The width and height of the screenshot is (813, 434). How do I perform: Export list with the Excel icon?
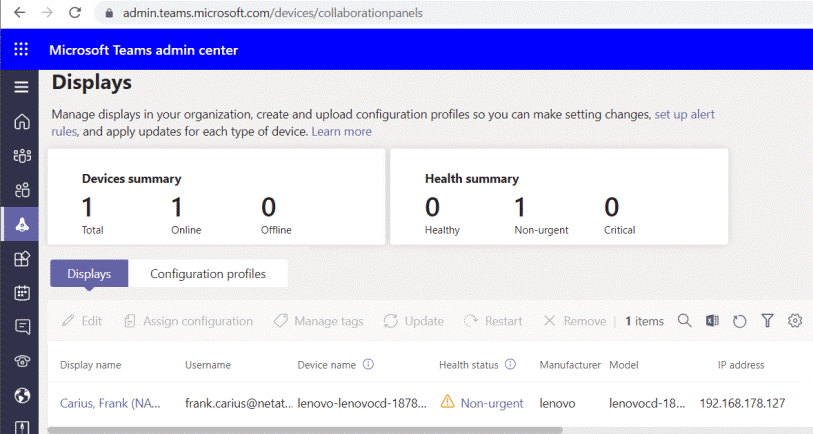pyautogui.click(x=712, y=321)
